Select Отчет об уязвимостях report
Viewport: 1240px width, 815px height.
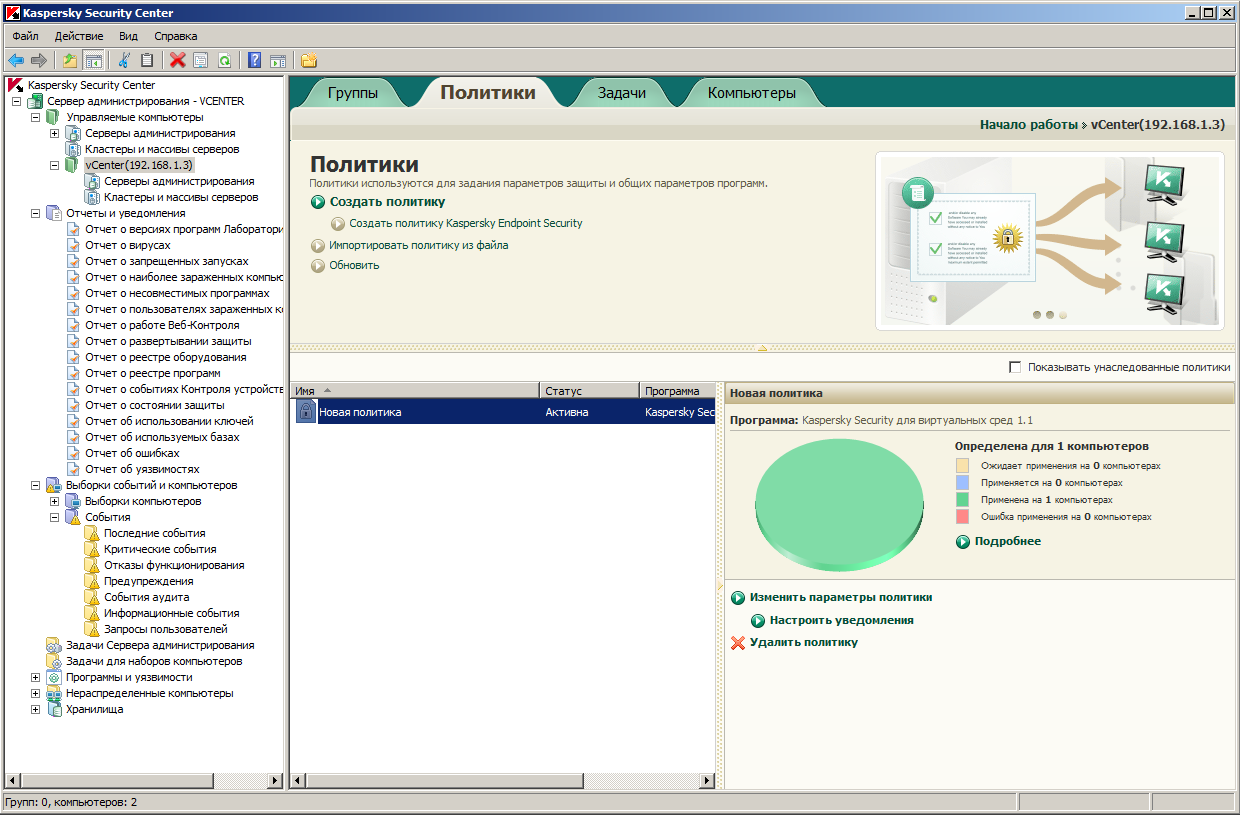(x=142, y=469)
